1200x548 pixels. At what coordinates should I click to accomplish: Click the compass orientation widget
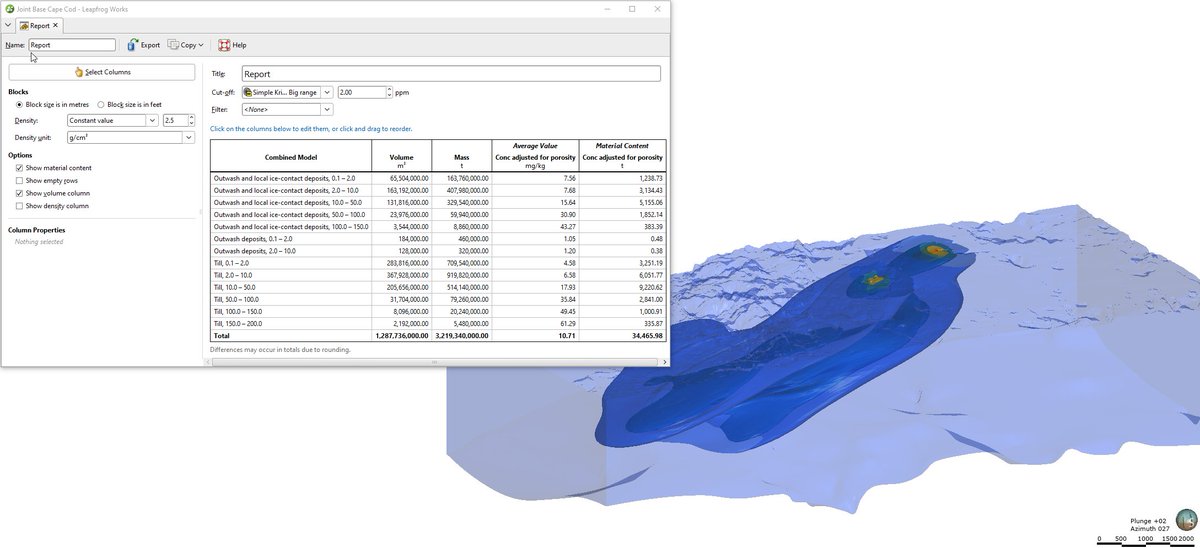(1186, 519)
